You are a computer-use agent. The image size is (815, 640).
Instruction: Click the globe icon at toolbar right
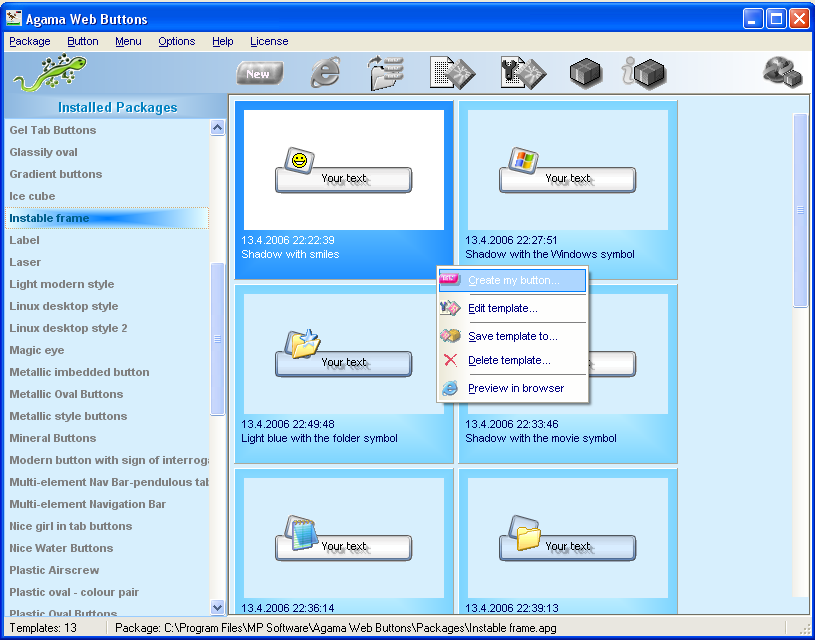pos(781,71)
